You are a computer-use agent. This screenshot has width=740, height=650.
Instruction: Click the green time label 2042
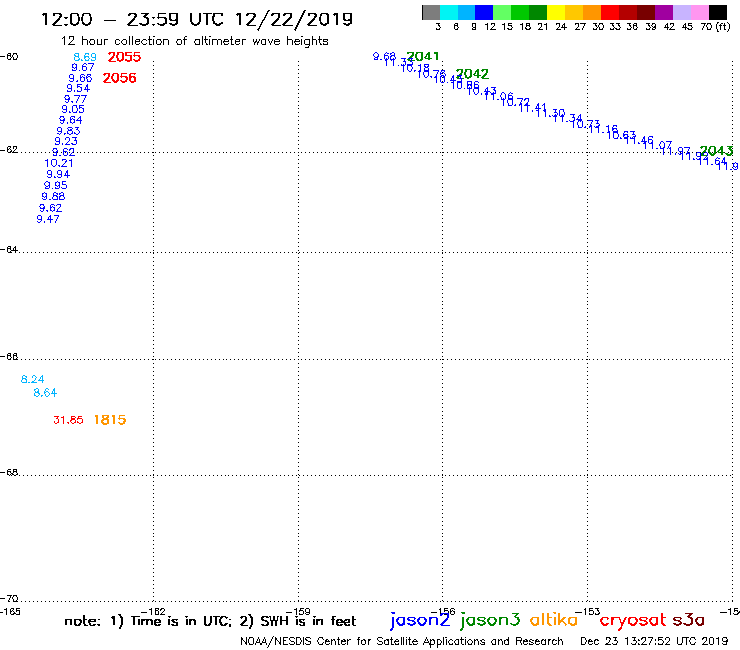[472, 74]
